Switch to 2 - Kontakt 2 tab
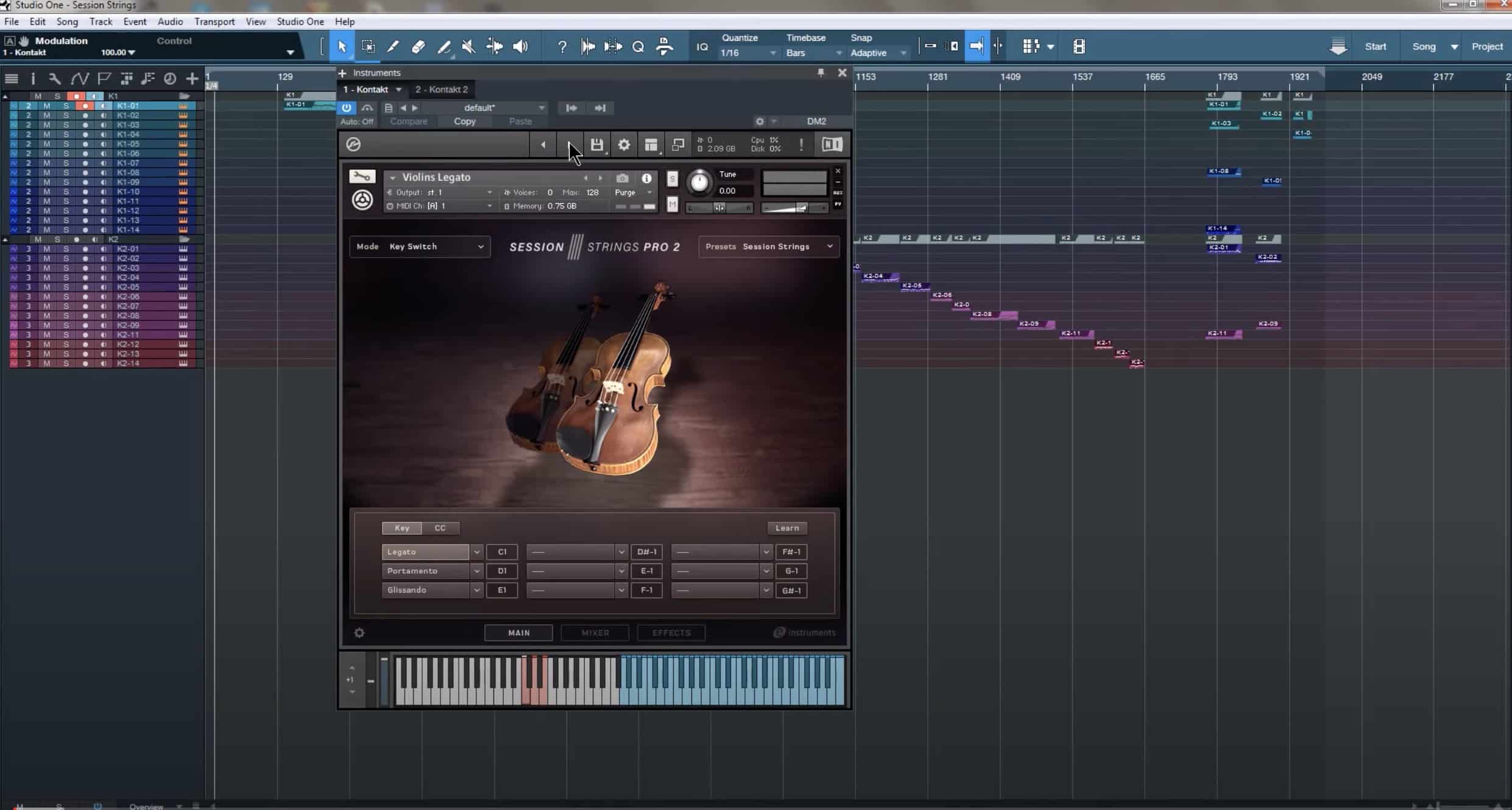The image size is (1512, 810). [x=442, y=90]
